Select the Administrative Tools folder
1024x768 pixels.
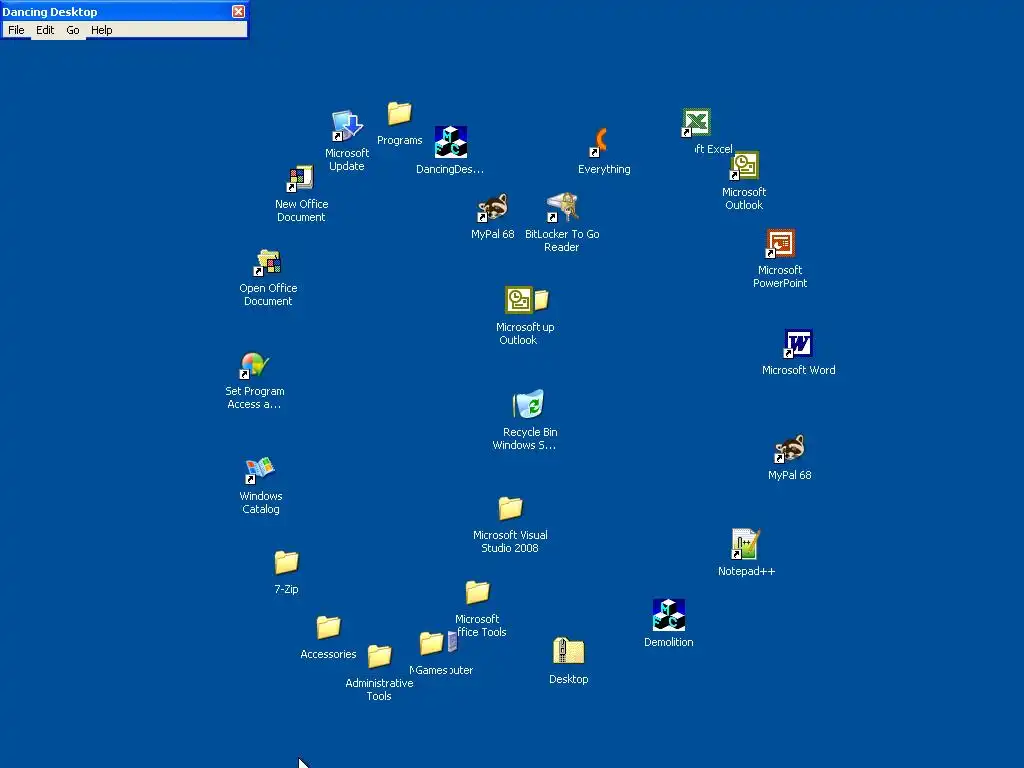(x=379, y=656)
